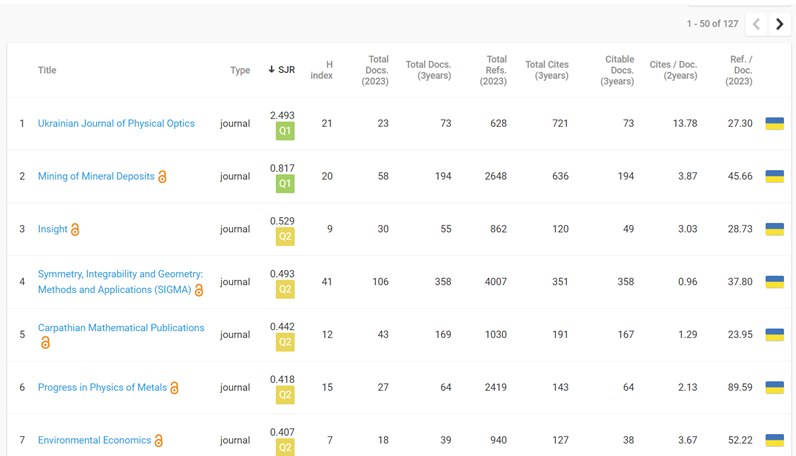Click the Ref. / Doc. value 52.22
The image size is (796, 456).
pos(740,440)
